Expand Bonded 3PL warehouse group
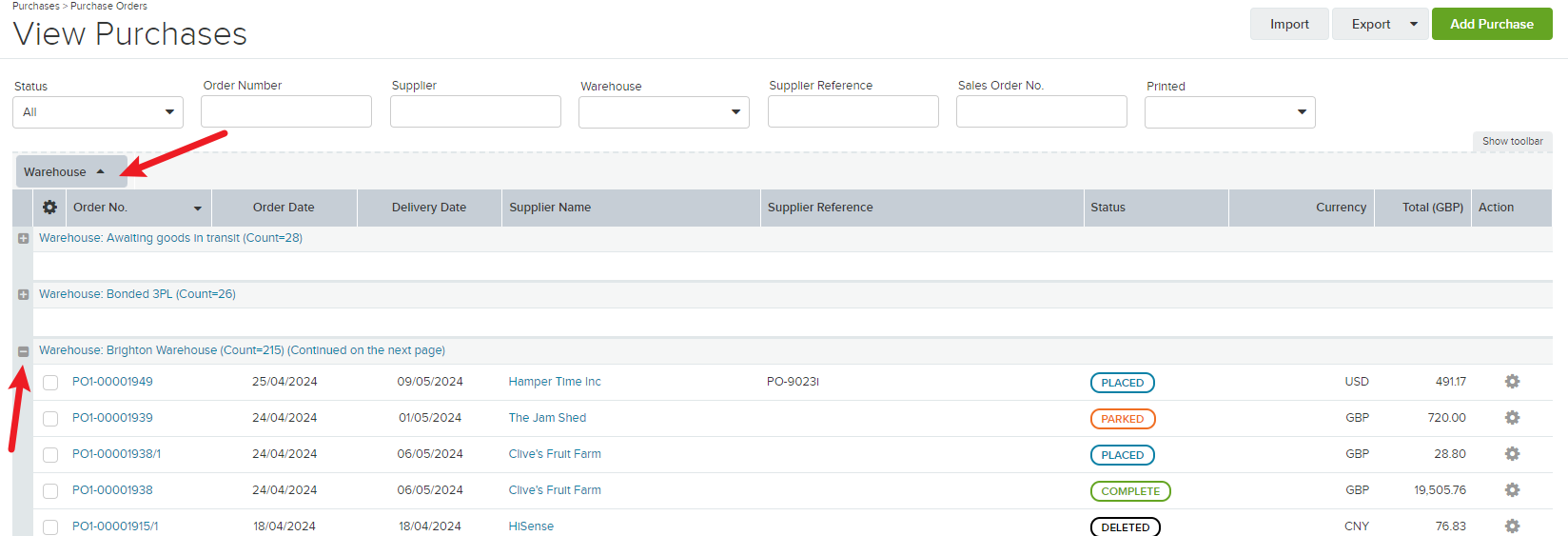This screenshot has width=1568, height=536. pyautogui.click(x=23, y=294)
